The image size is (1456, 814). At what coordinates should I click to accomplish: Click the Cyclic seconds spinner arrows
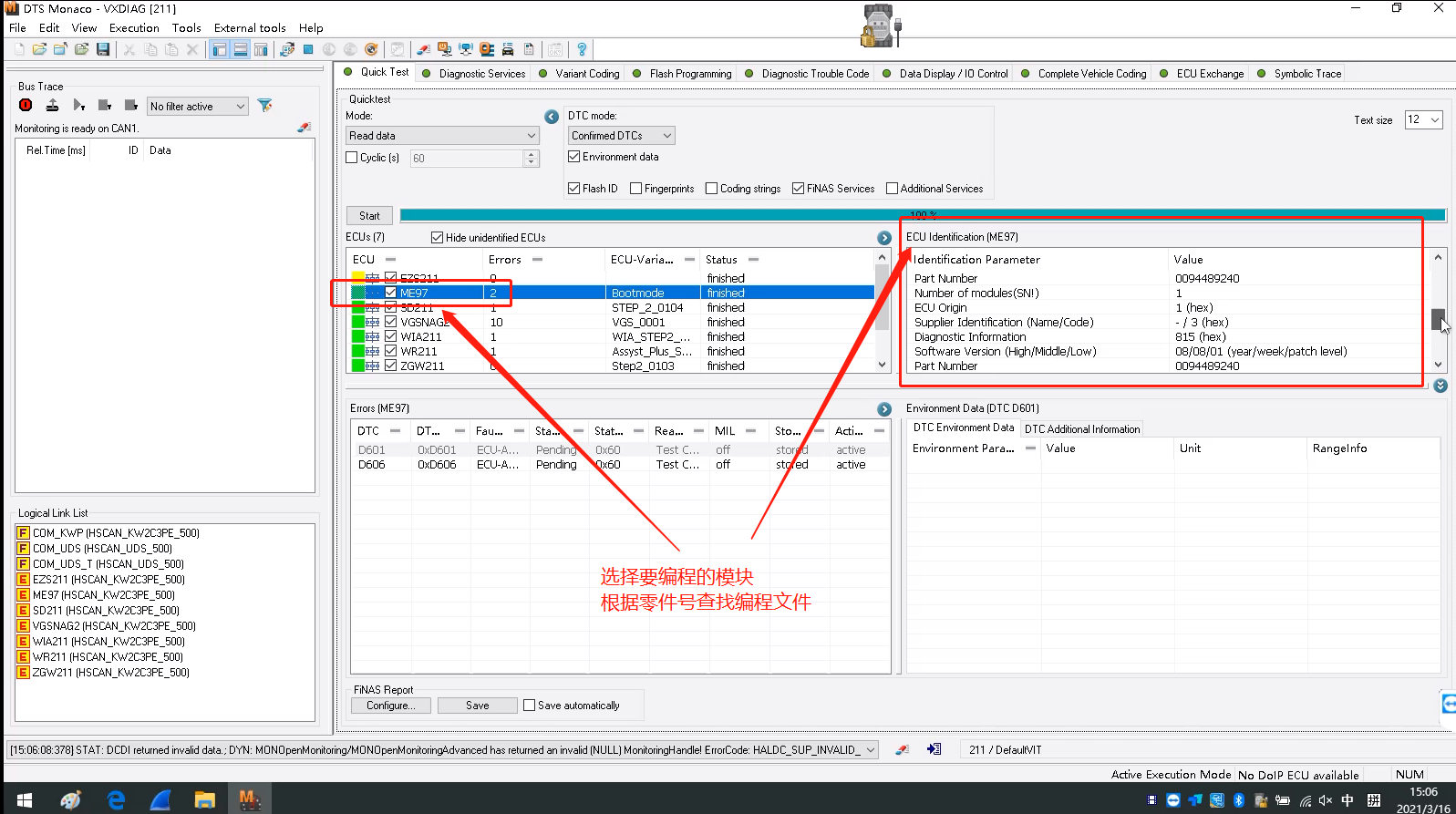pos(532,159)
